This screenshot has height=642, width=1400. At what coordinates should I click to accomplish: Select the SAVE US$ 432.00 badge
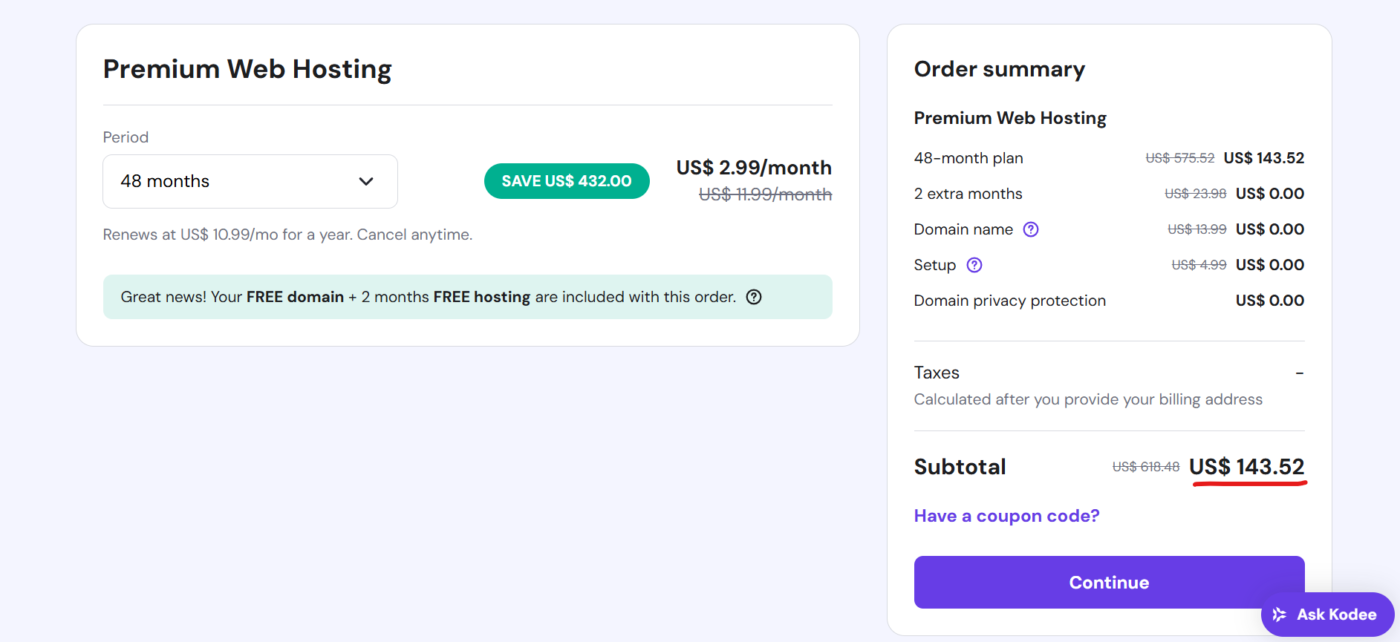[x=566, y=181]
